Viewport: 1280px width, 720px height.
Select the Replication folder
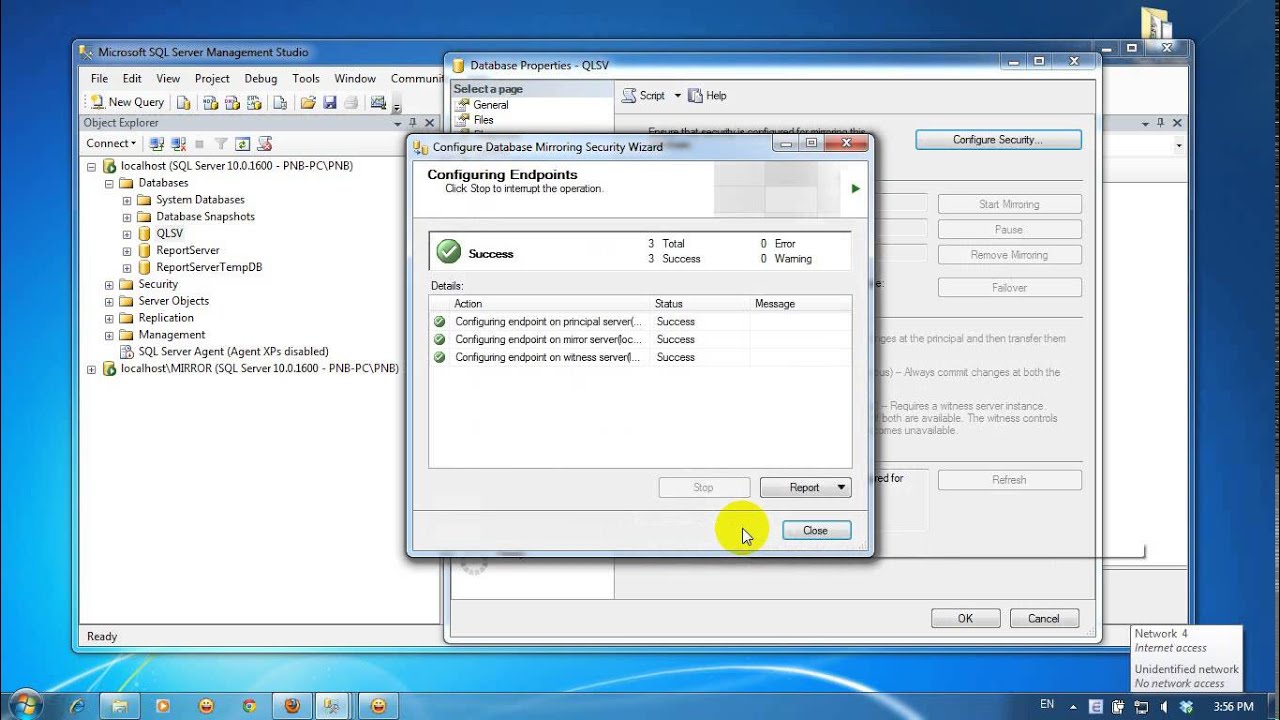[x=166, y=318]
